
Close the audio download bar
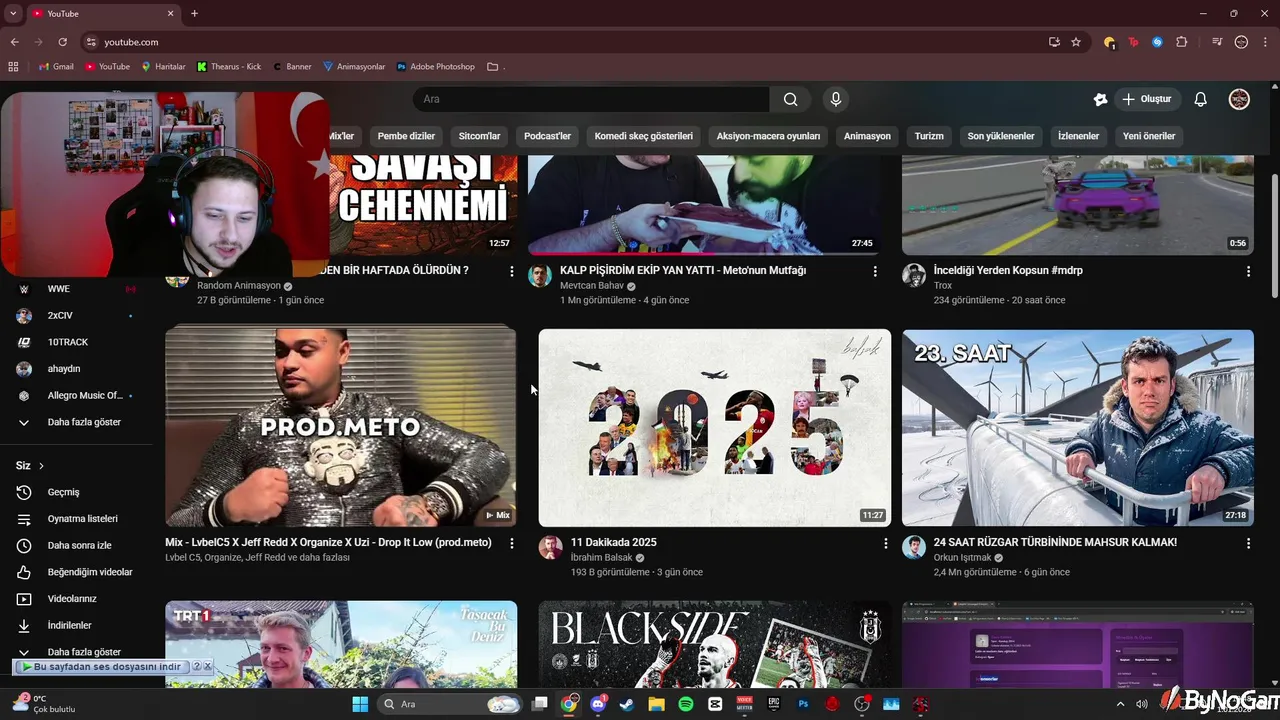point(207,666)
